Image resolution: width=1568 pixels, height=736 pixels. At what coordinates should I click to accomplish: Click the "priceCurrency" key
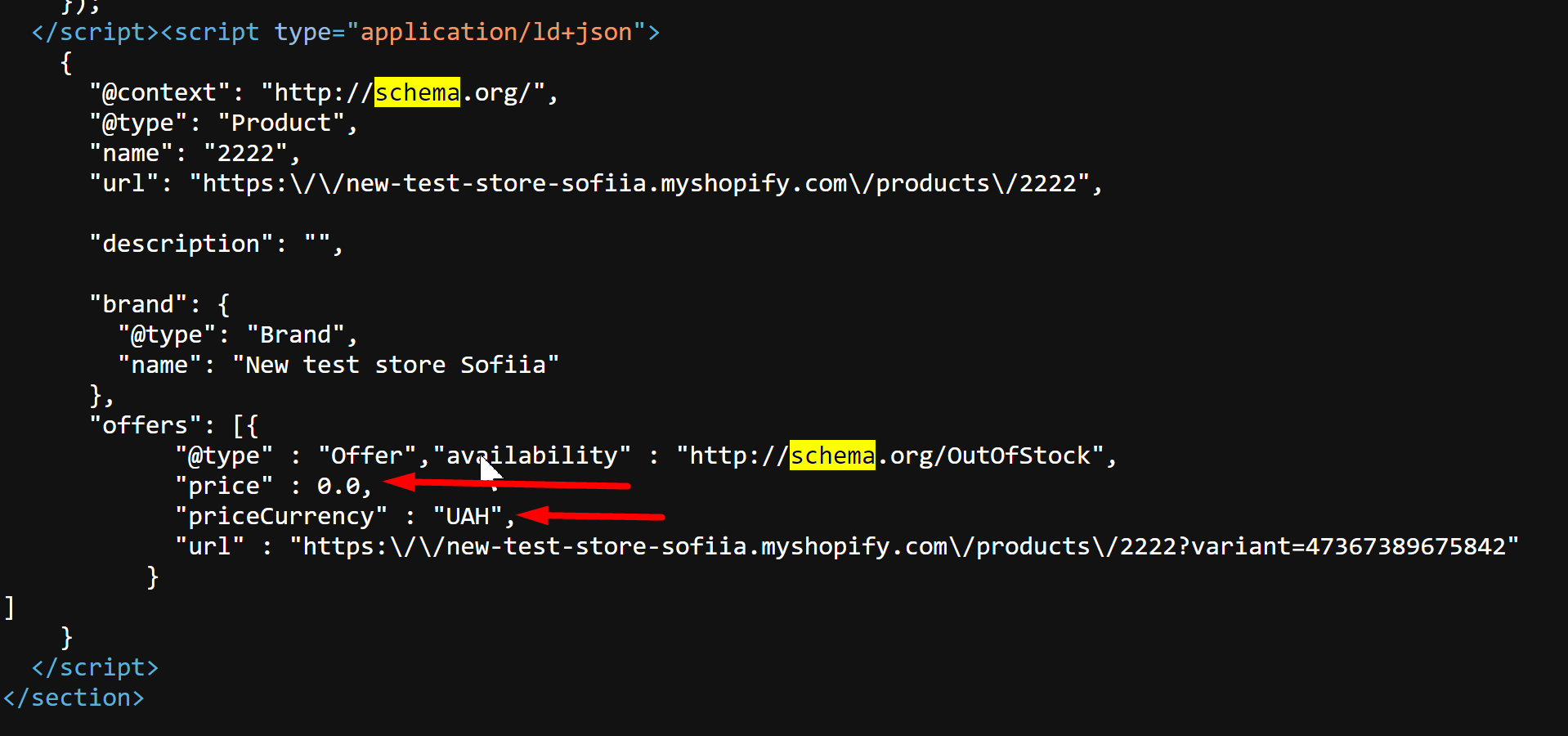coord(281,516)
